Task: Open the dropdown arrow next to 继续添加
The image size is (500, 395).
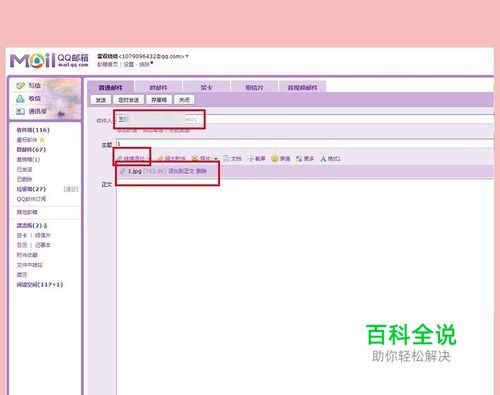Action: pyautogui.click(x=149, y=159)
